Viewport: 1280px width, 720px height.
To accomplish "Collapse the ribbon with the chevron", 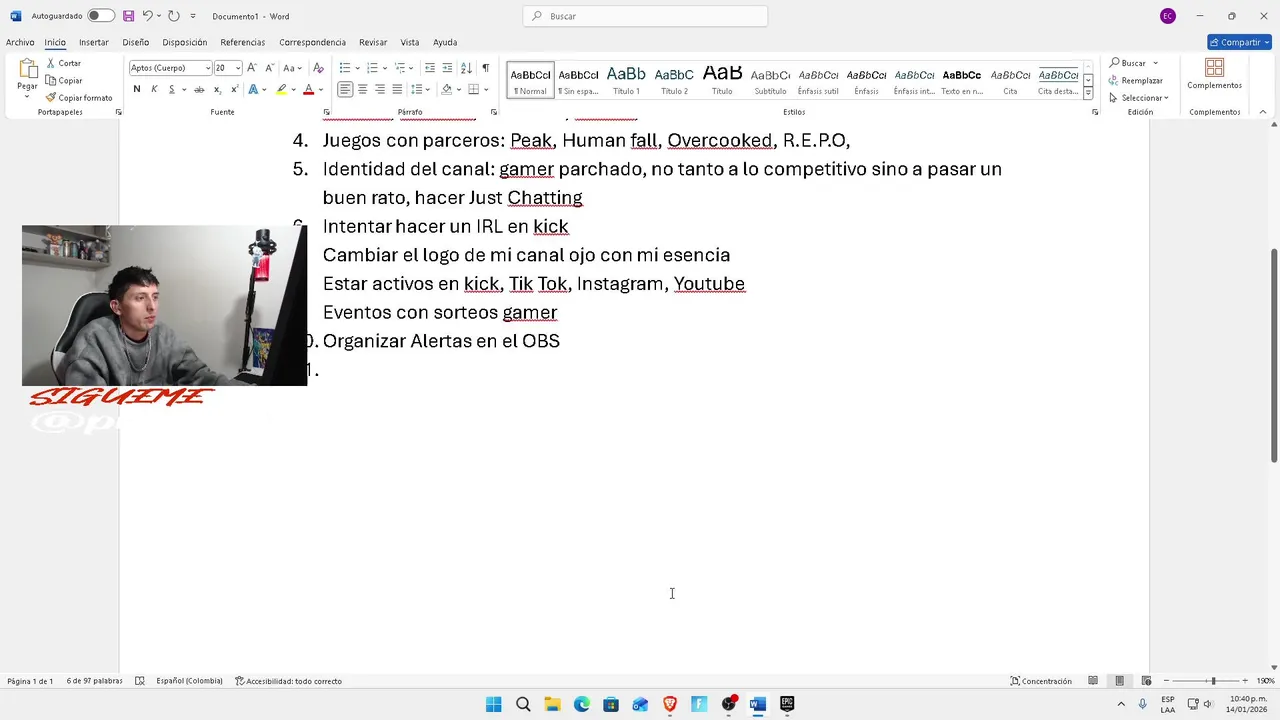I will coord(1263,112).
